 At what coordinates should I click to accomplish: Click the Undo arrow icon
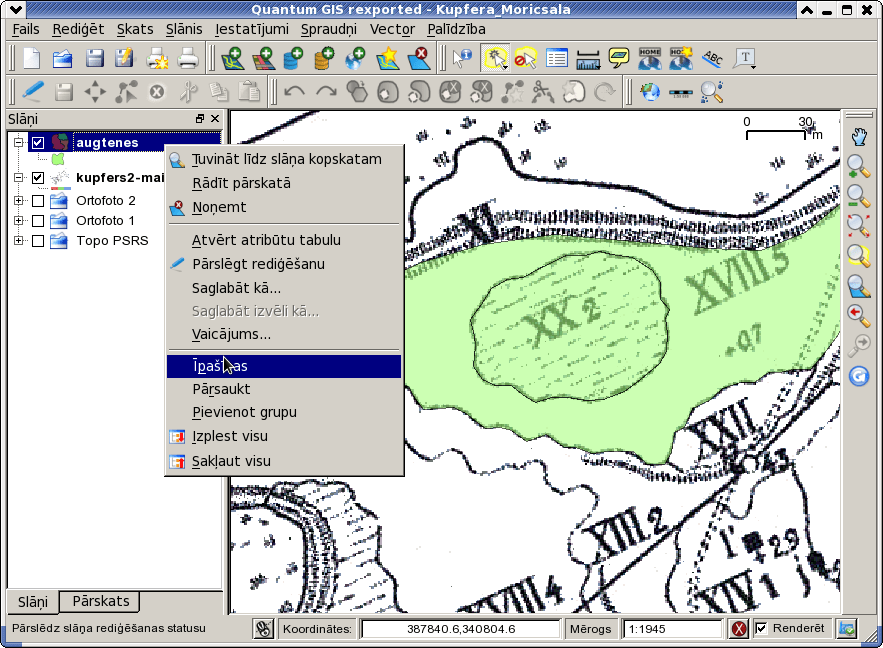(x=295, y=91)
